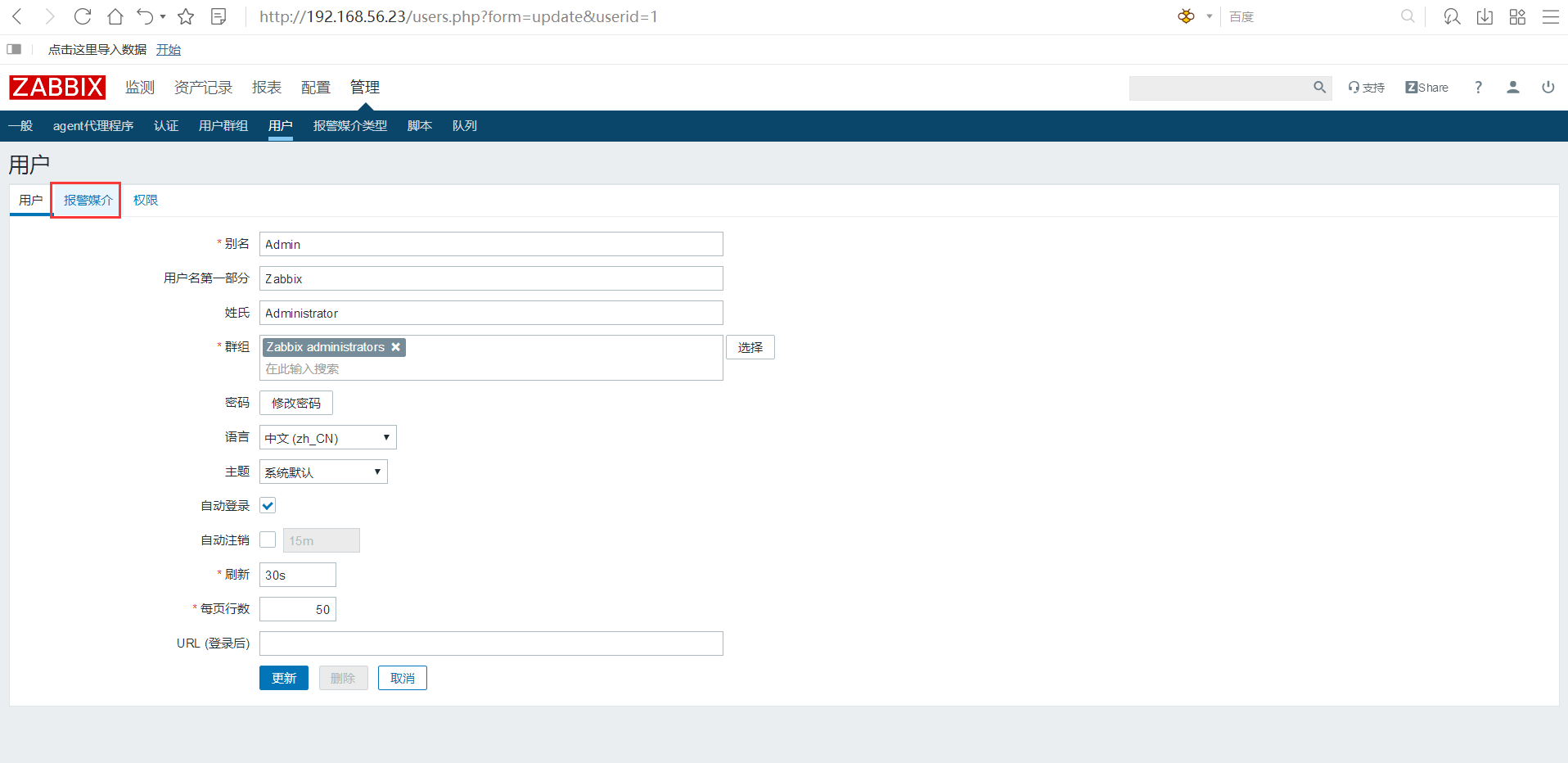Open the 配置 menu

pyautogui.click(x=316, y=88)
